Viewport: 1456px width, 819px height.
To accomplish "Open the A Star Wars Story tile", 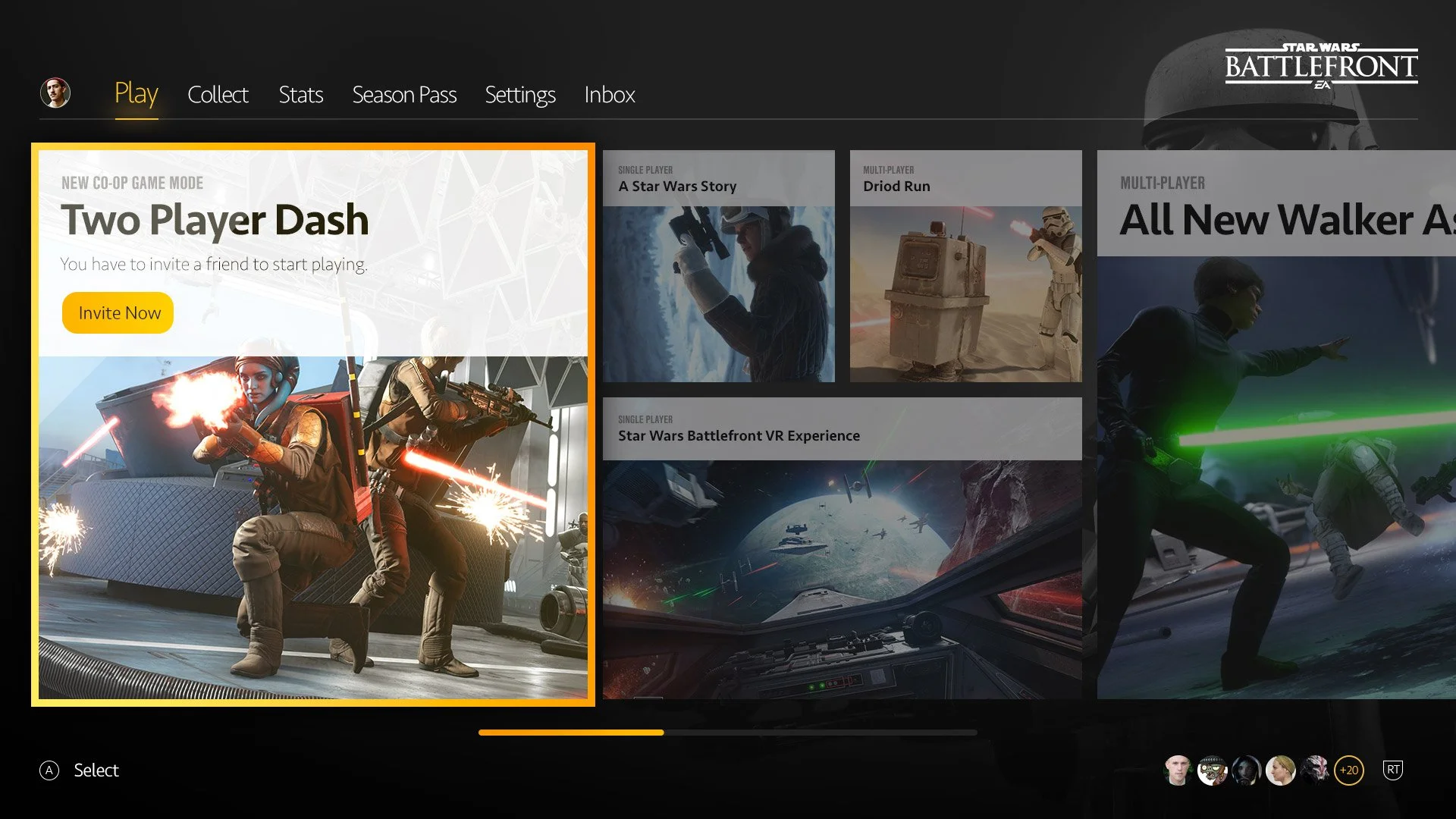I will click(718, 265).
